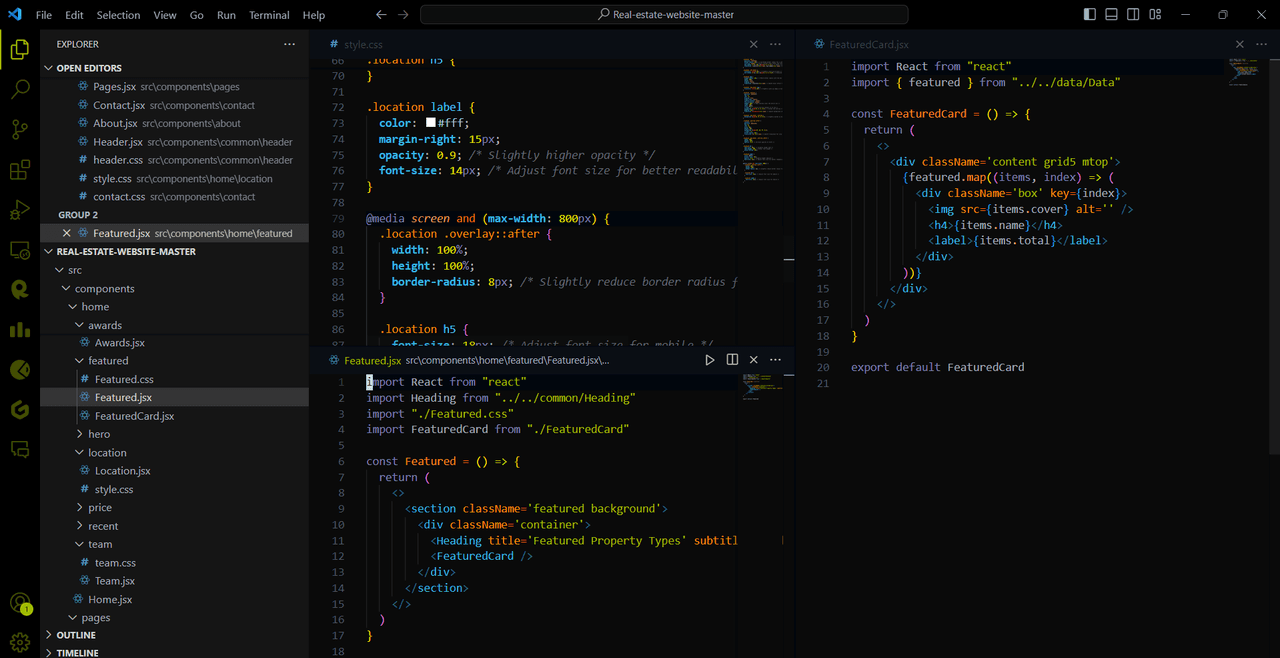
Task: Open FeaturedCard.jsx in the explorer tree
Action: pyautogui.click(x=134, y=416)
